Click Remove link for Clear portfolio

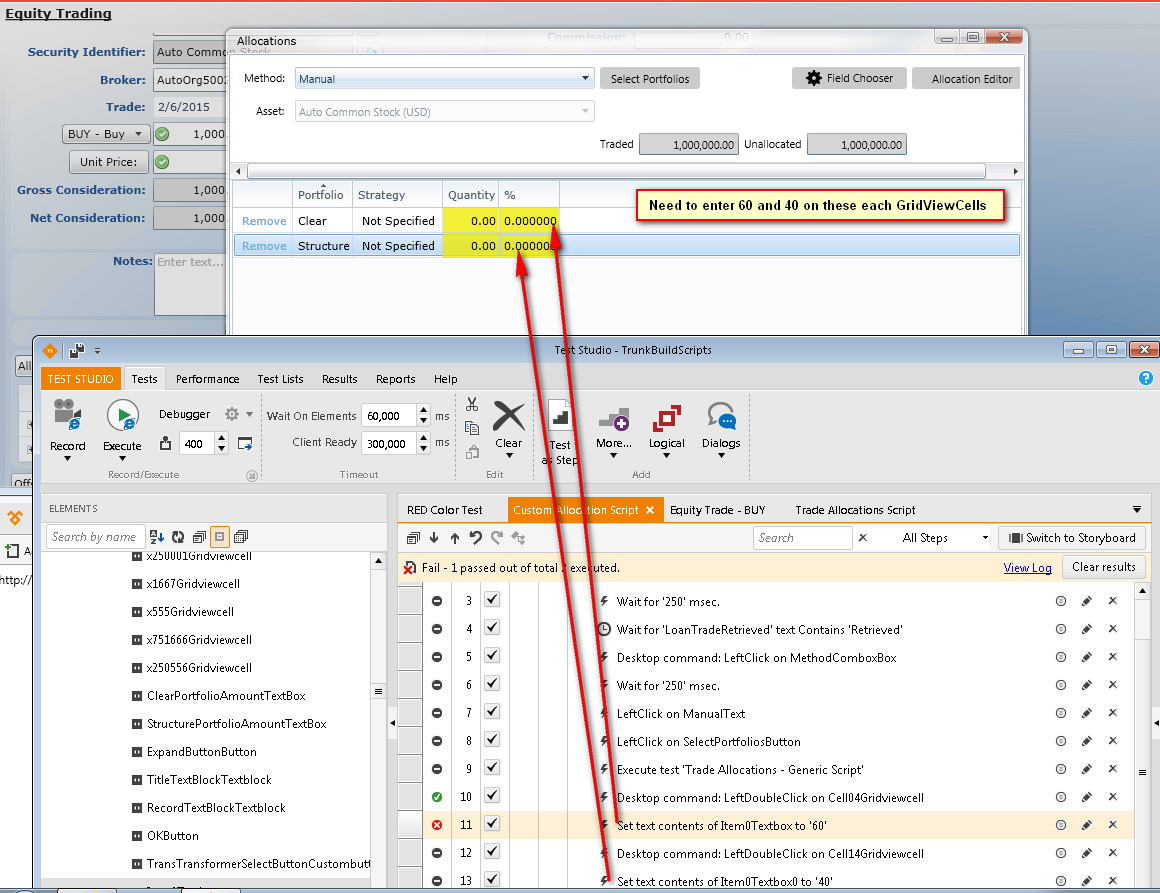click(264, 220)
